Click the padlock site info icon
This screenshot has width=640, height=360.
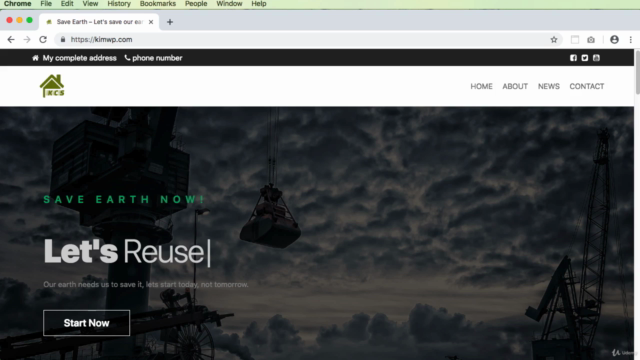tap(62, 40)
